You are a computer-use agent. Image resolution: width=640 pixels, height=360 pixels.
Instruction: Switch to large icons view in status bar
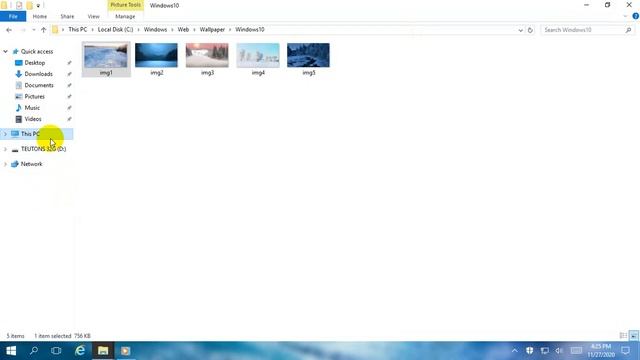pos(634,336)
